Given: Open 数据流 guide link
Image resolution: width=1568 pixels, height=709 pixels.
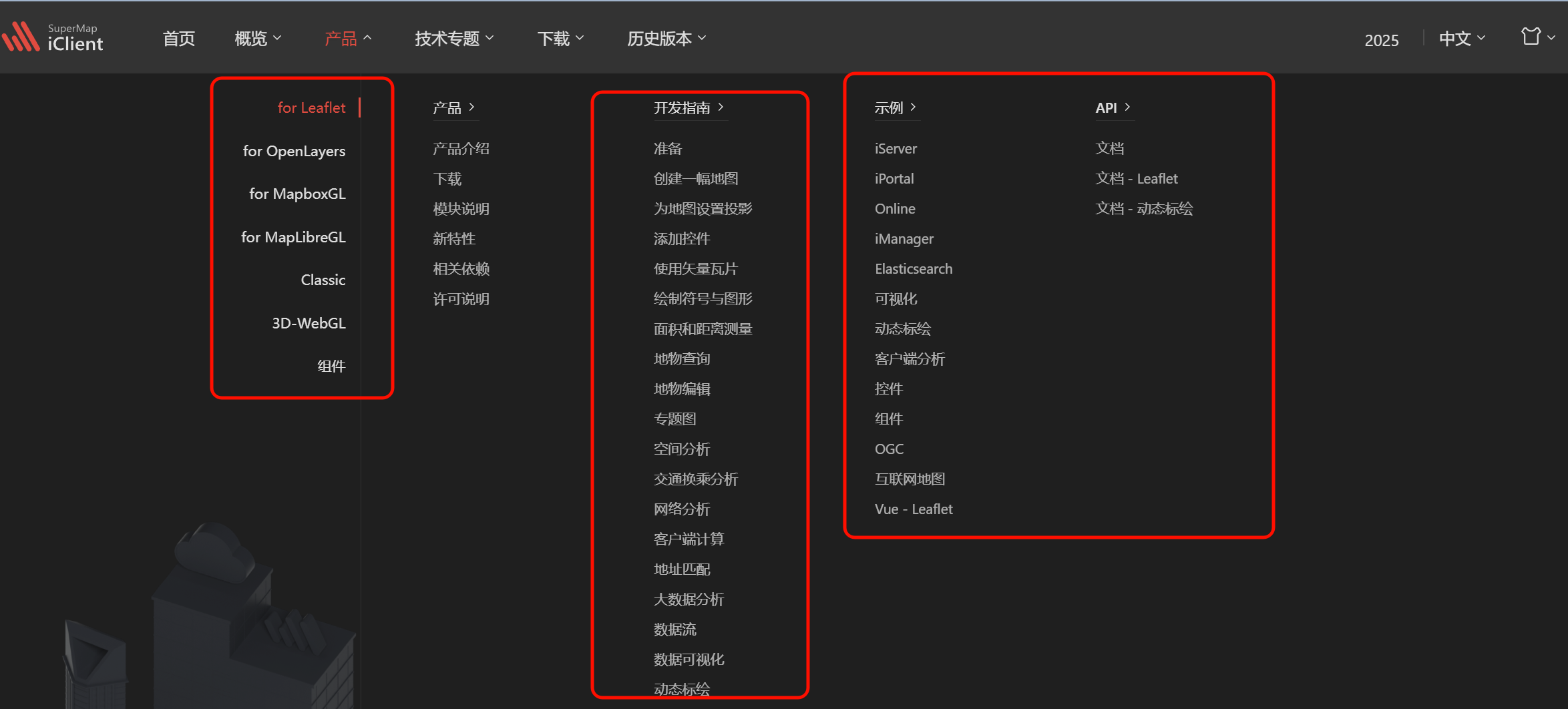Looking at the screenshot, I should [674, 629].
